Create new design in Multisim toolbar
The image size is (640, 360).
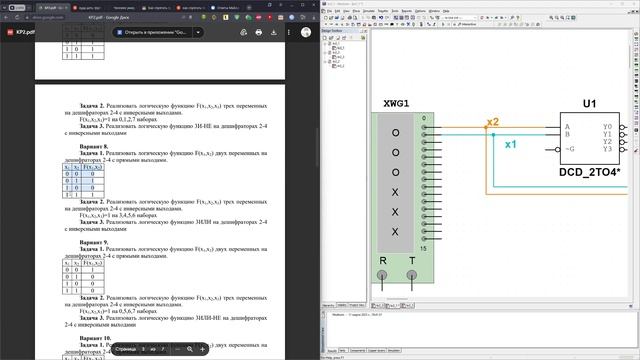(325, 18)
